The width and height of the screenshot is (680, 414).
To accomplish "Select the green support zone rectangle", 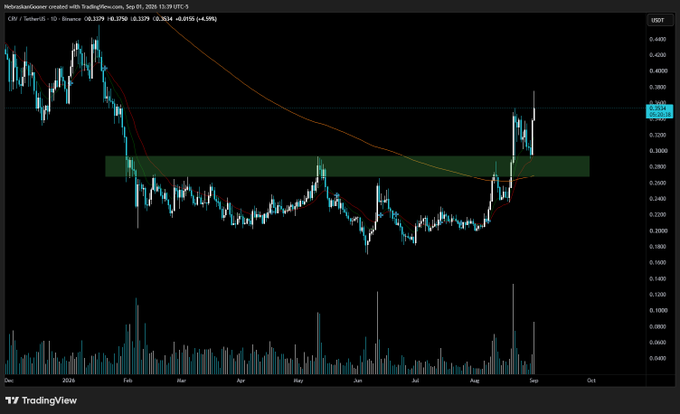I will coord(347,166).
